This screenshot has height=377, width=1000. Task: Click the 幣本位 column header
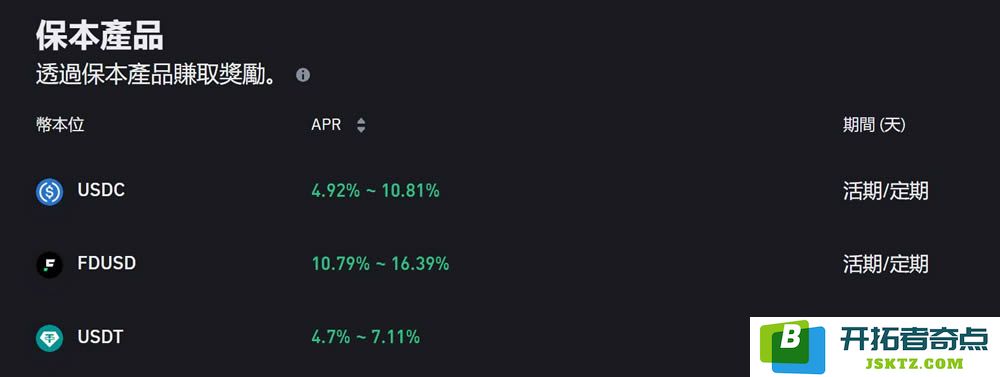pos(60,125)
